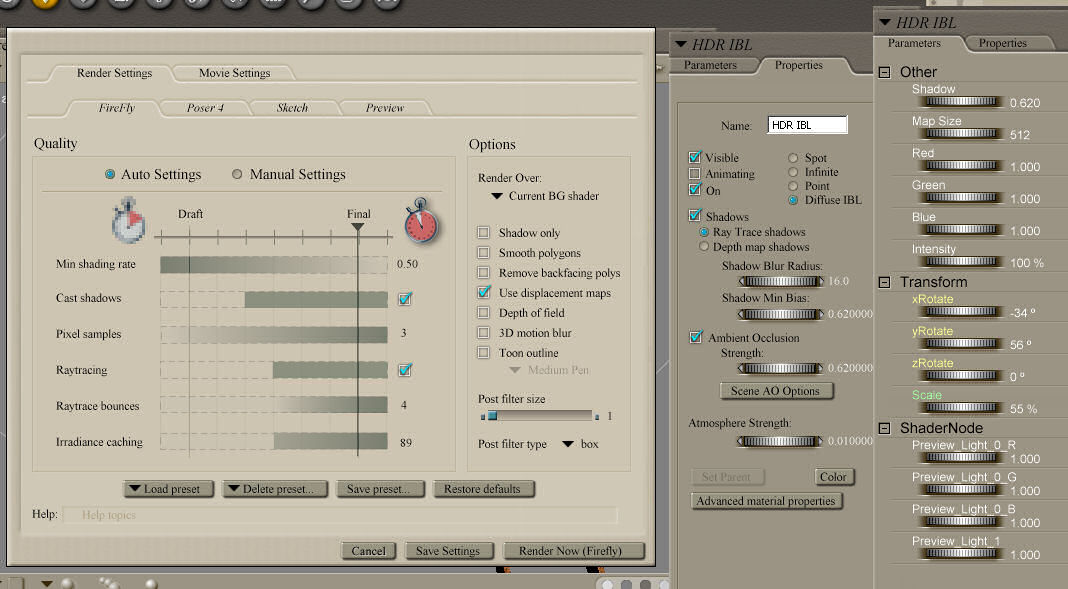1068x589 pixels.
Task: Select the Poser 4 renderer tab
Action: point(205,108)
